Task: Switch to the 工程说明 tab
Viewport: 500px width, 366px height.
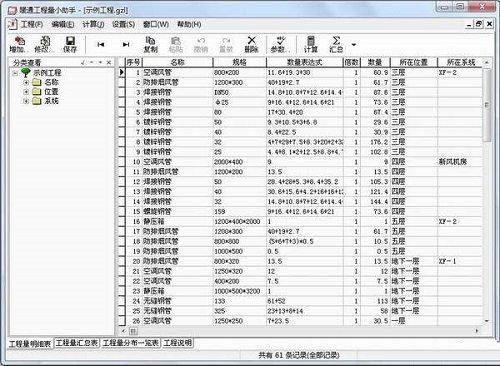Action: click(178, 343)
